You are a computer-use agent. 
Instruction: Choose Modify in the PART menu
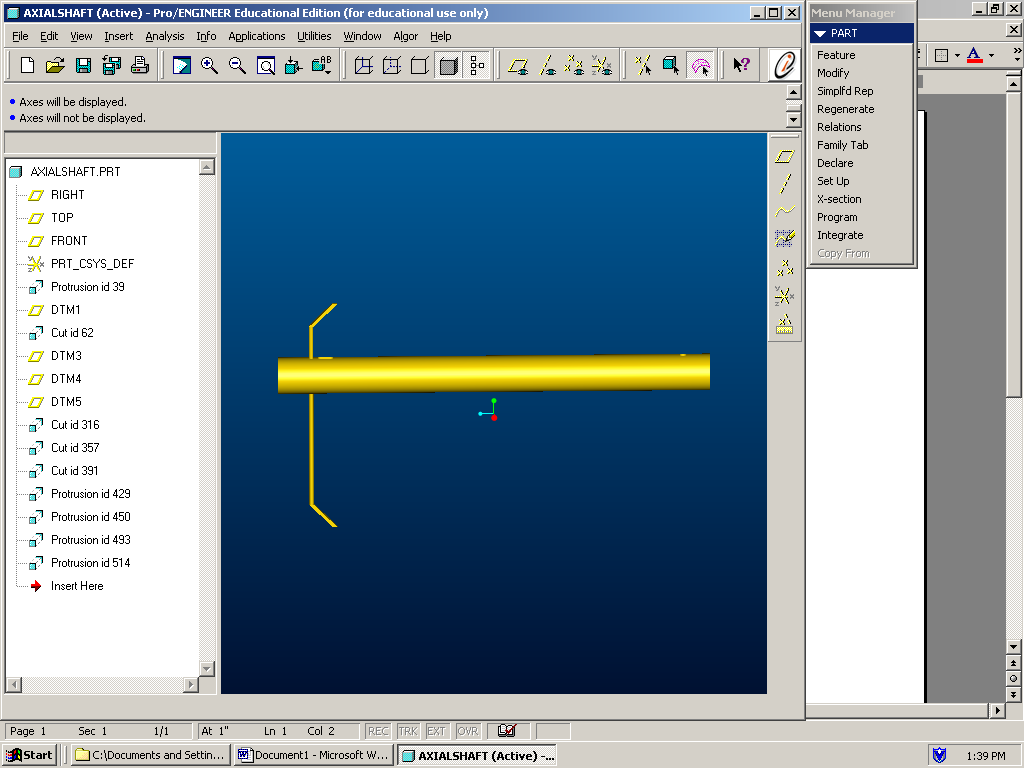pos(833,73)
